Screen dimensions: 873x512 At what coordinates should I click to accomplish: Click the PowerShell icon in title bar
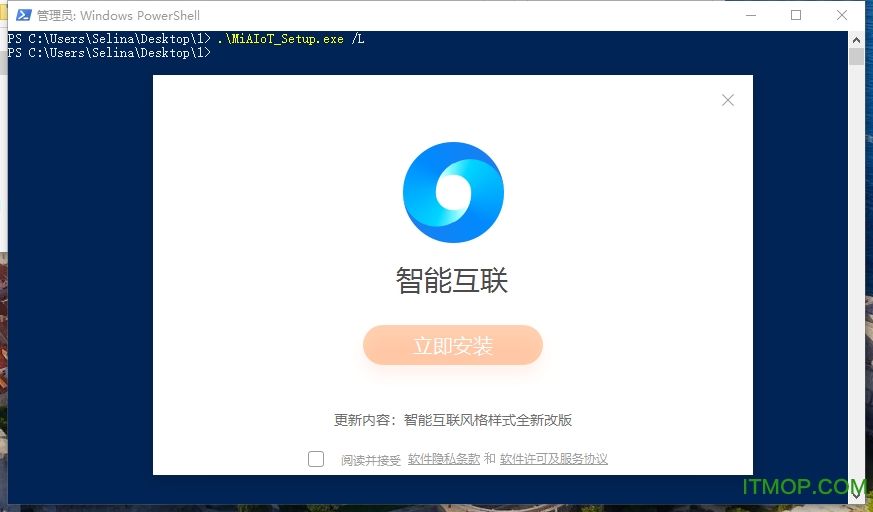23,15
